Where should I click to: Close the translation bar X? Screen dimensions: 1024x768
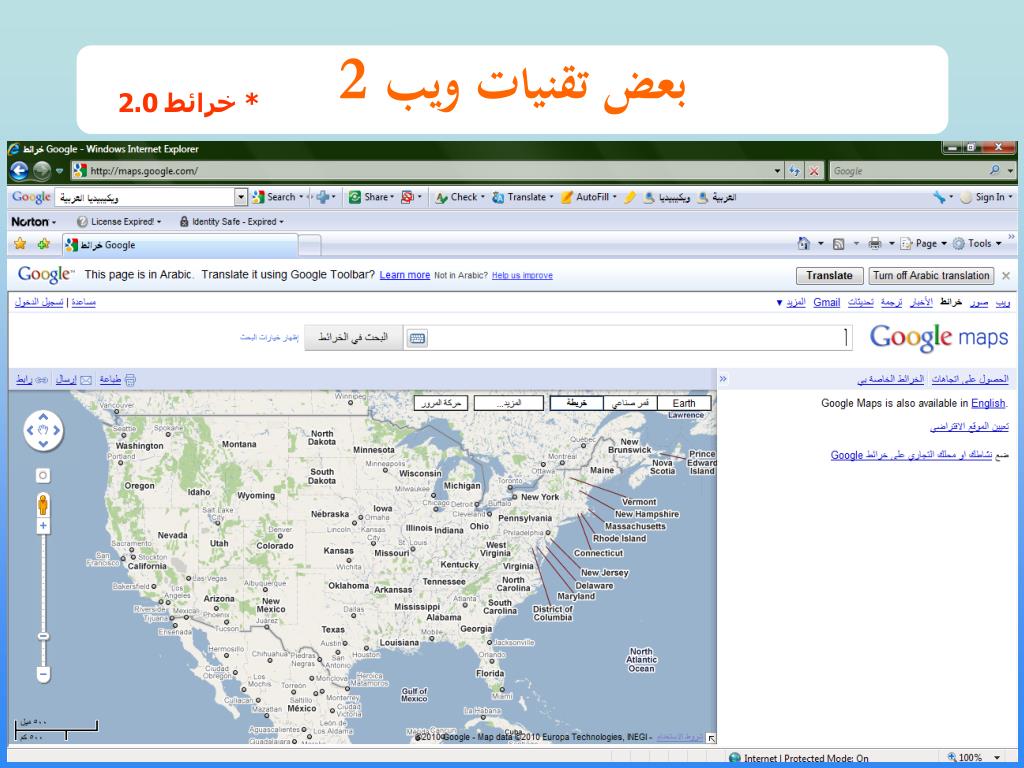tap(1006, 276)
